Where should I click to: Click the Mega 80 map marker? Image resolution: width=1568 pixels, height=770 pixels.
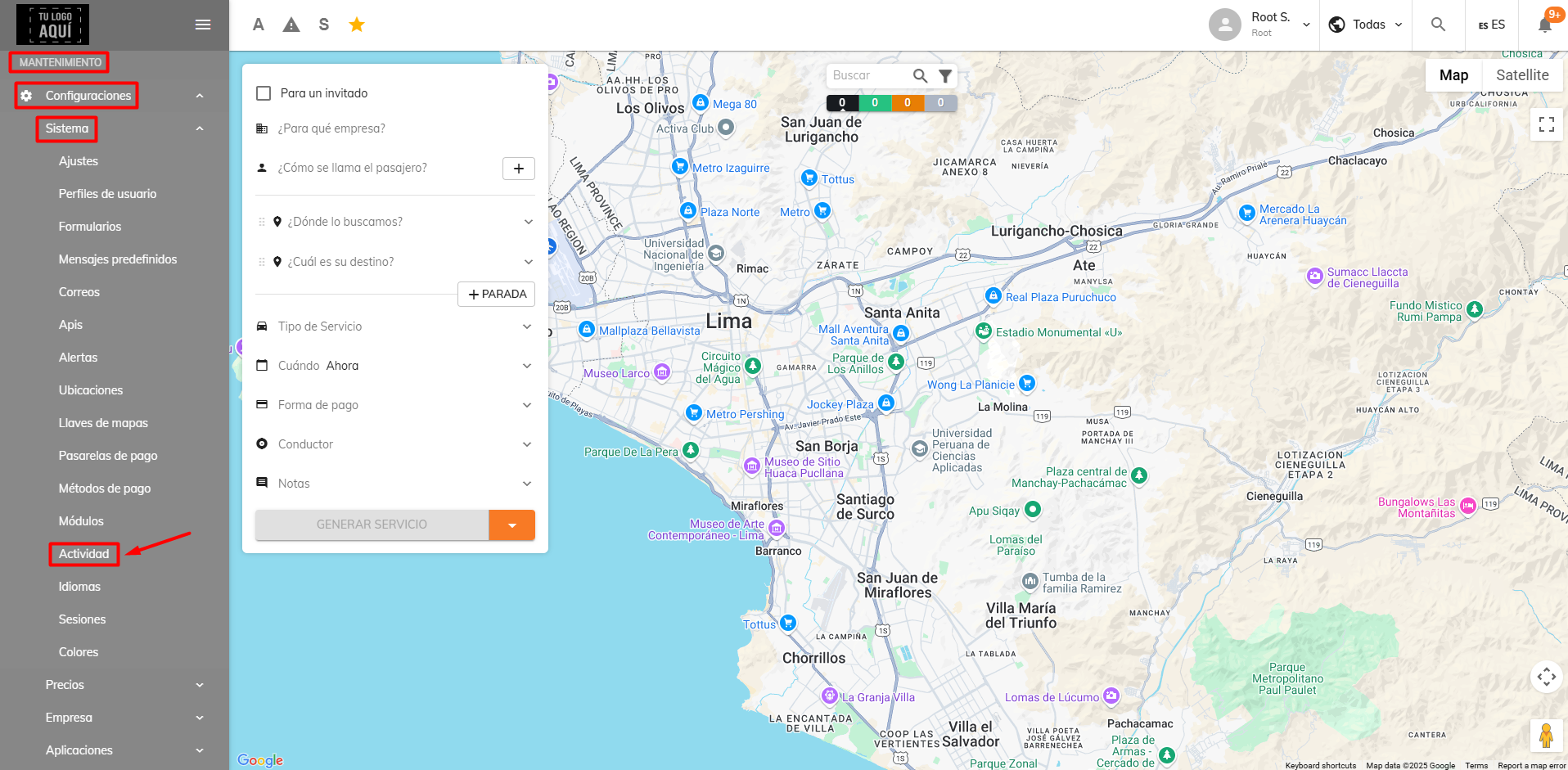coord(701,102)
